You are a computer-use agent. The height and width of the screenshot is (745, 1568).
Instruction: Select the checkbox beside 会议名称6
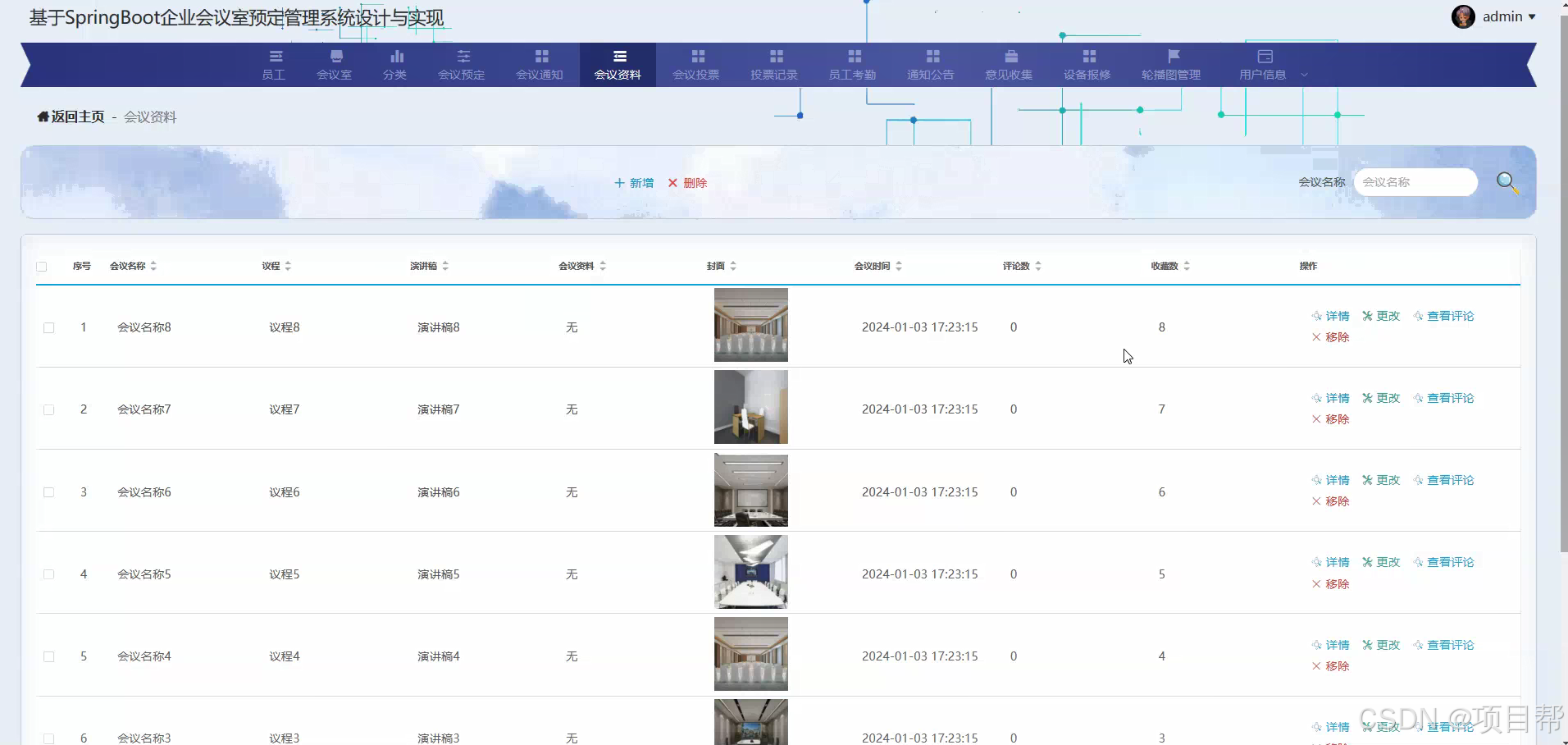49,492
